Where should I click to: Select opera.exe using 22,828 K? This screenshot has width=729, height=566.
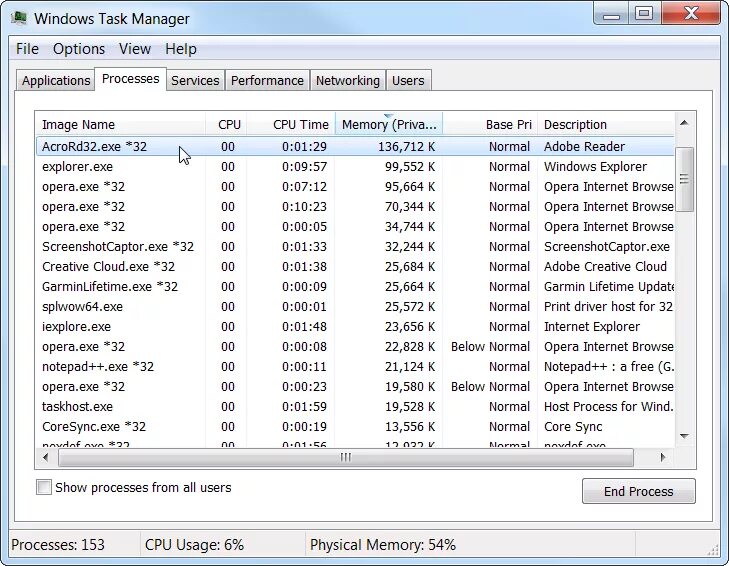click(355, 346)
